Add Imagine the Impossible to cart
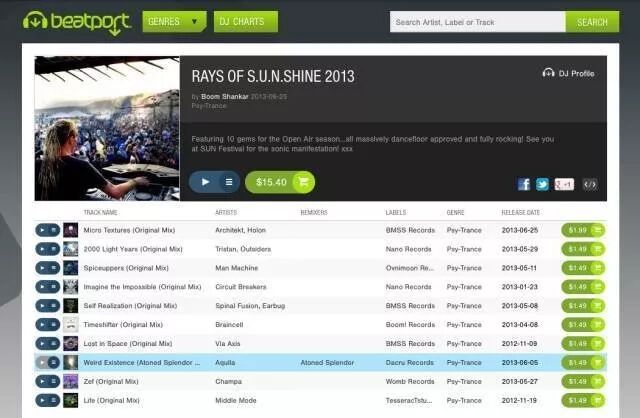Viewport: 640px width, 418px height. point(583,287)
